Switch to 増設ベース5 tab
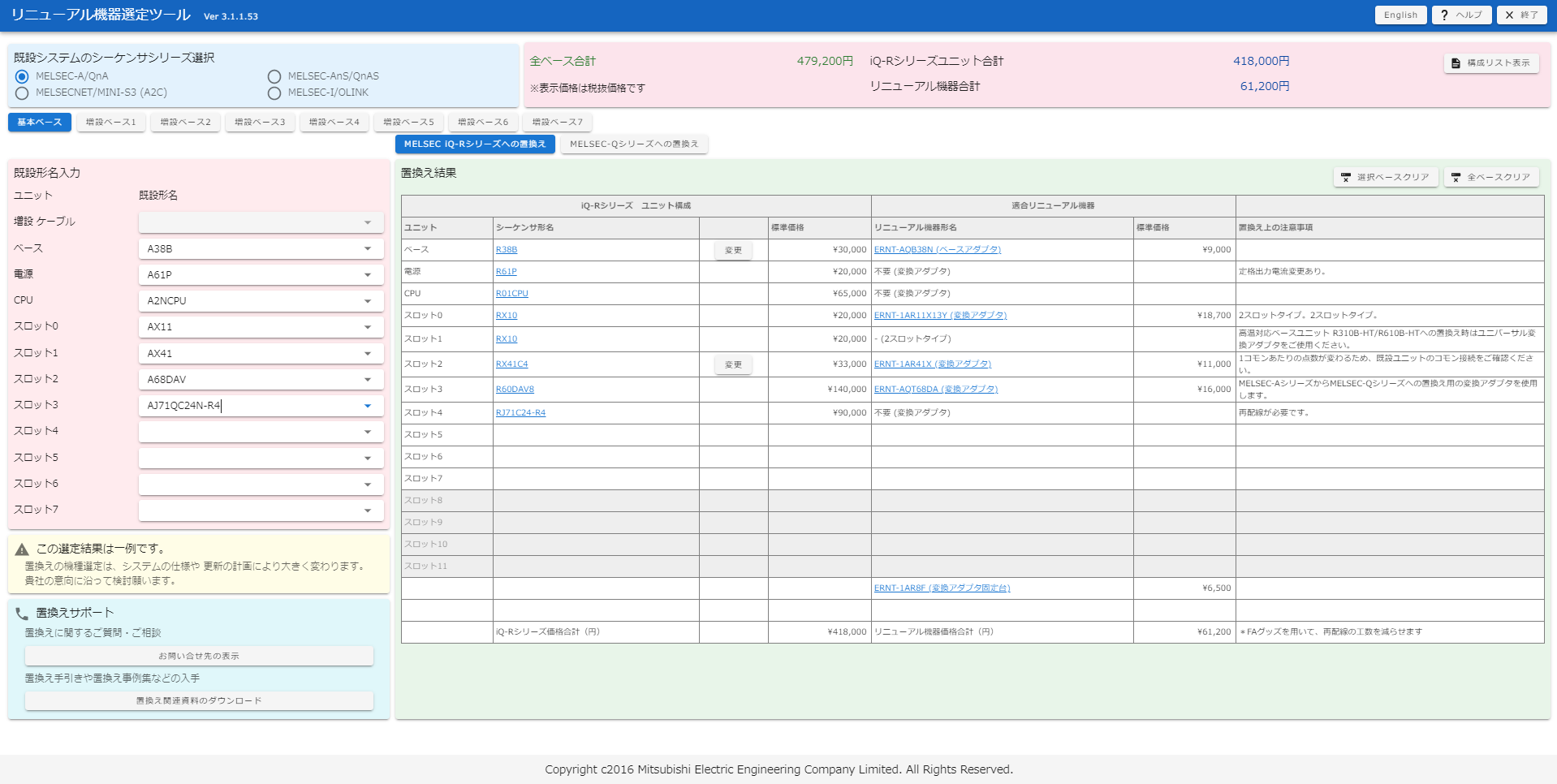The image size is (1557, 784). coord(408,122)
